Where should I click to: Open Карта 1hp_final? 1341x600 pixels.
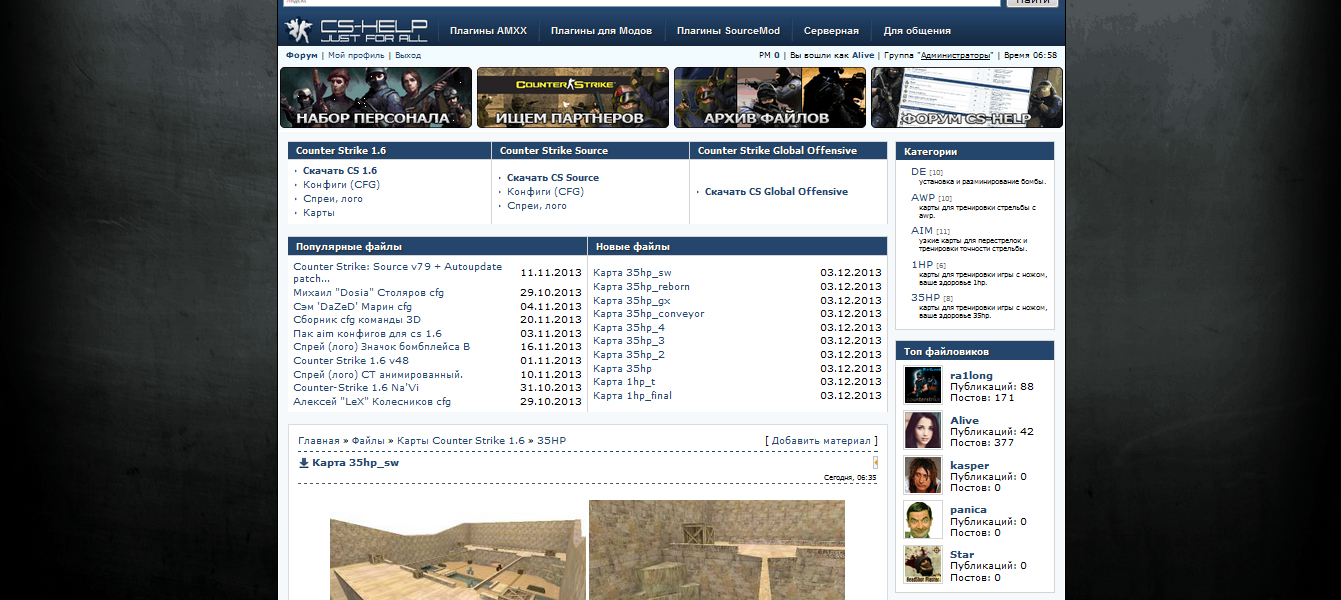(x=632, y=396)
